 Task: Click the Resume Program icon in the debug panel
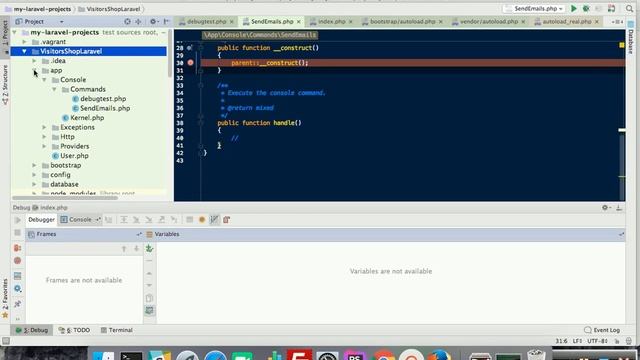(x=18, y=220)
